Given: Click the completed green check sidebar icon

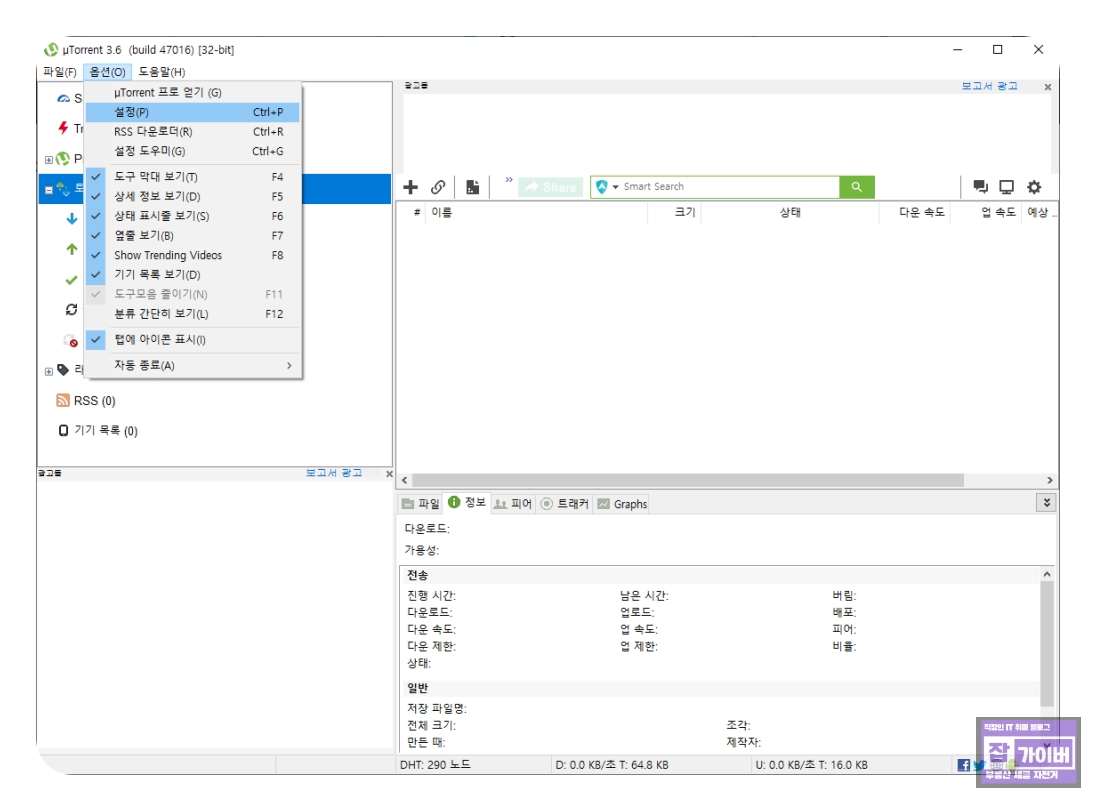Looking at the screenshot, I should (71, 280).
